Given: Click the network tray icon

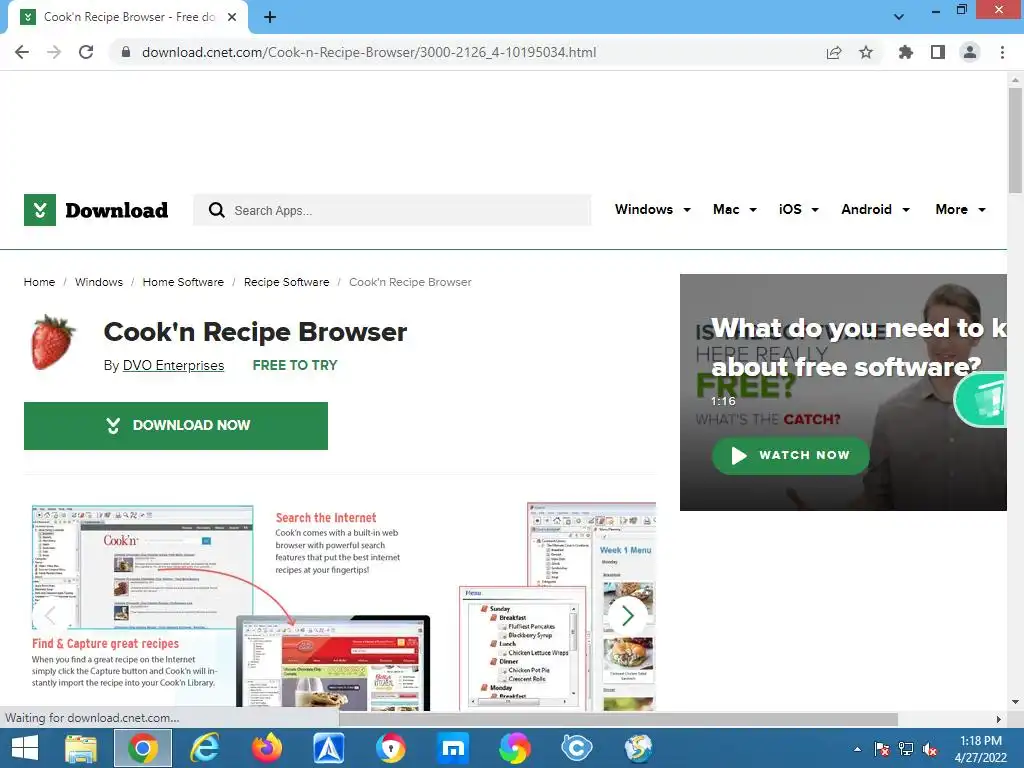Looking at the screenshot, I should coord(906,749).
